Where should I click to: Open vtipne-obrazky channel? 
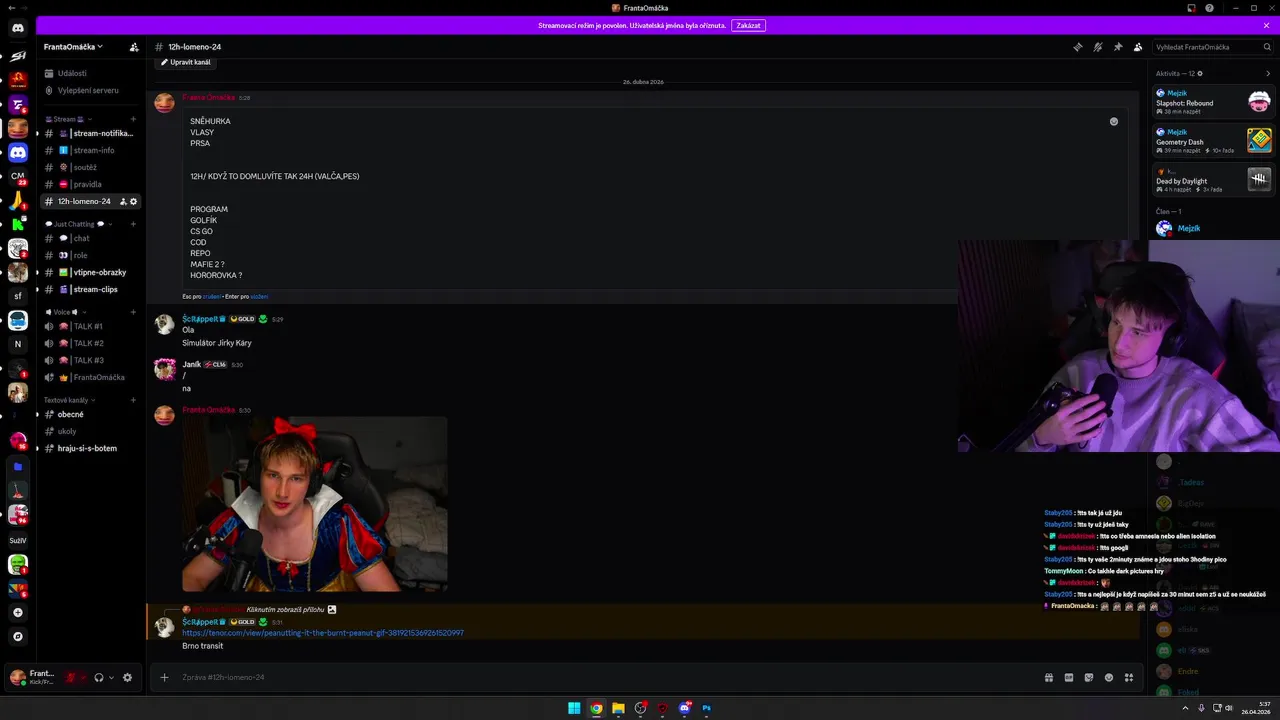coord(91,272)
